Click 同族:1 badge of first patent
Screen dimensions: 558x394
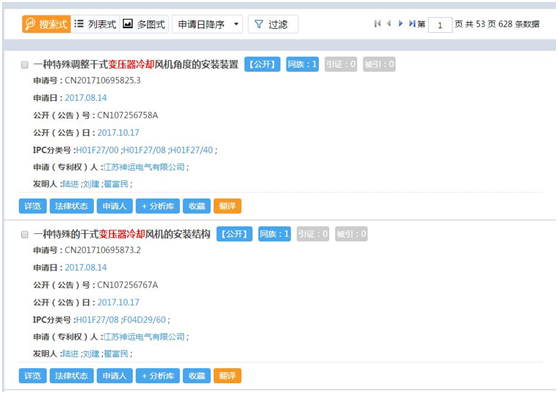(x=302, y=64)
